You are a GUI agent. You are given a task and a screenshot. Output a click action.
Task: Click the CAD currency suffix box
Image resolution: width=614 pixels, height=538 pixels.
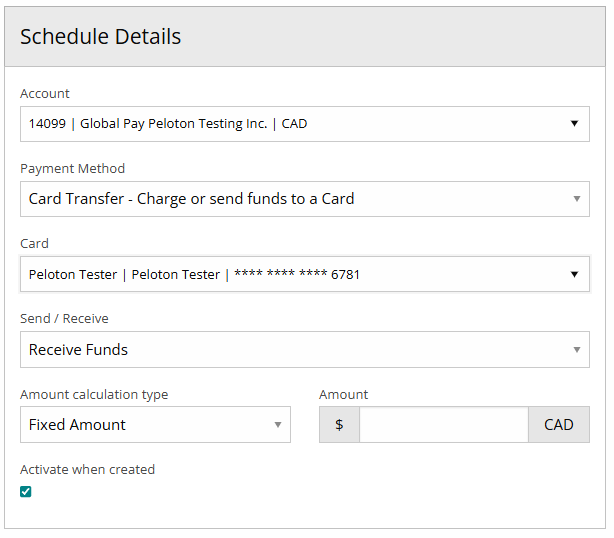coord(558,425)
